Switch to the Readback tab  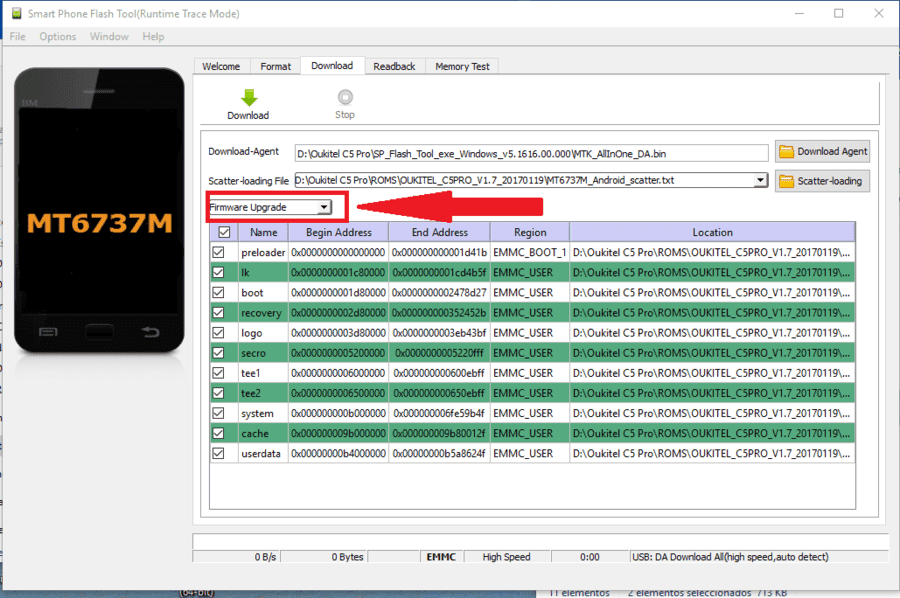pyautogui.click(x=394, y=67)
